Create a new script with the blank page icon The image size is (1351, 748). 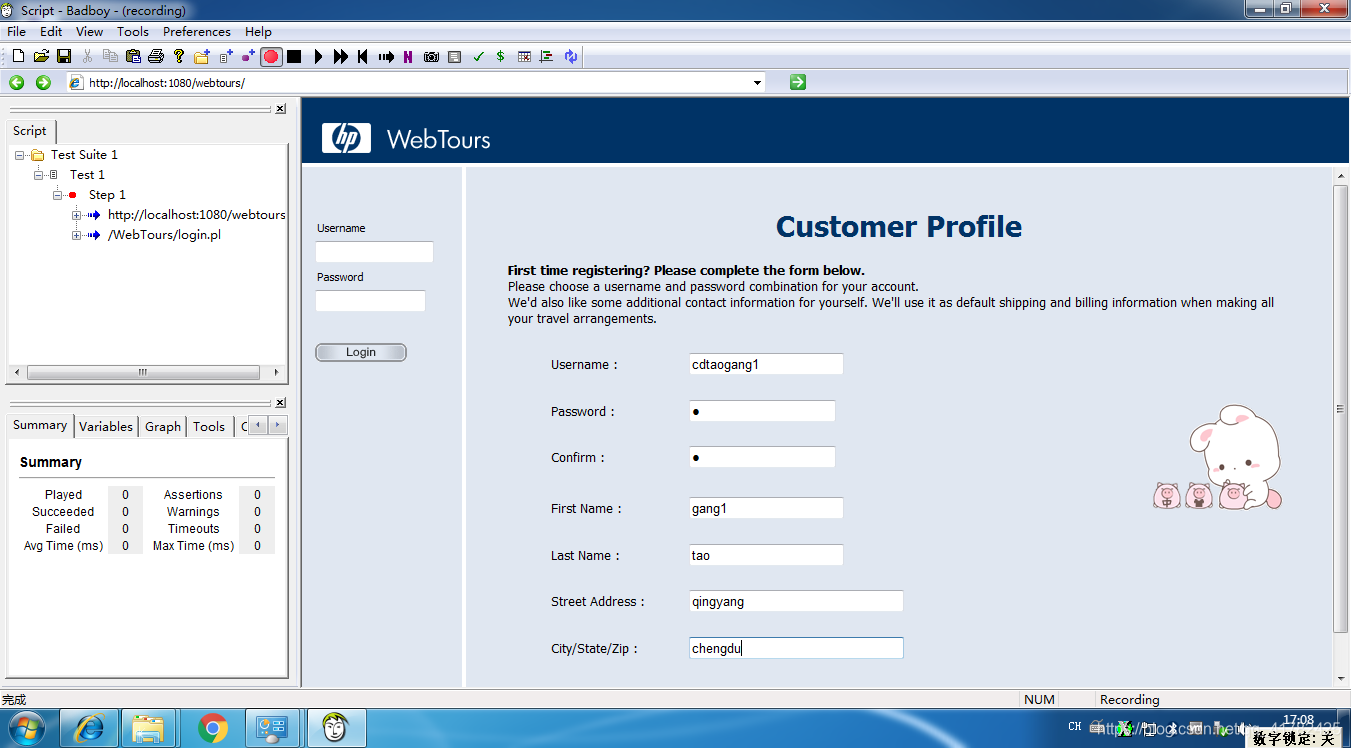click(18, 57)
